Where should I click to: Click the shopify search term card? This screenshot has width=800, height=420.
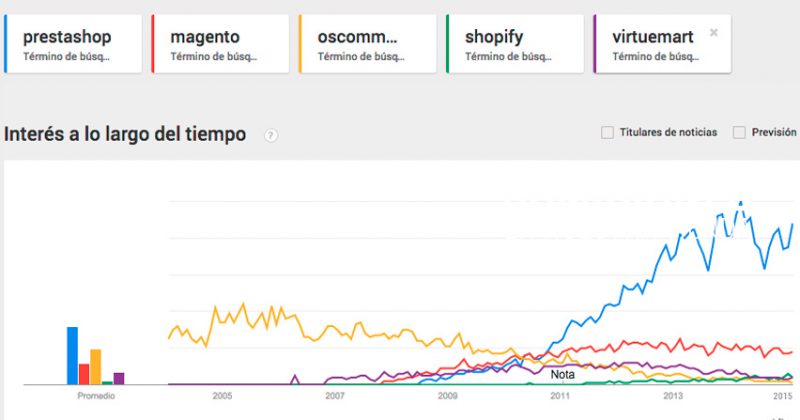tap(513, 45)
